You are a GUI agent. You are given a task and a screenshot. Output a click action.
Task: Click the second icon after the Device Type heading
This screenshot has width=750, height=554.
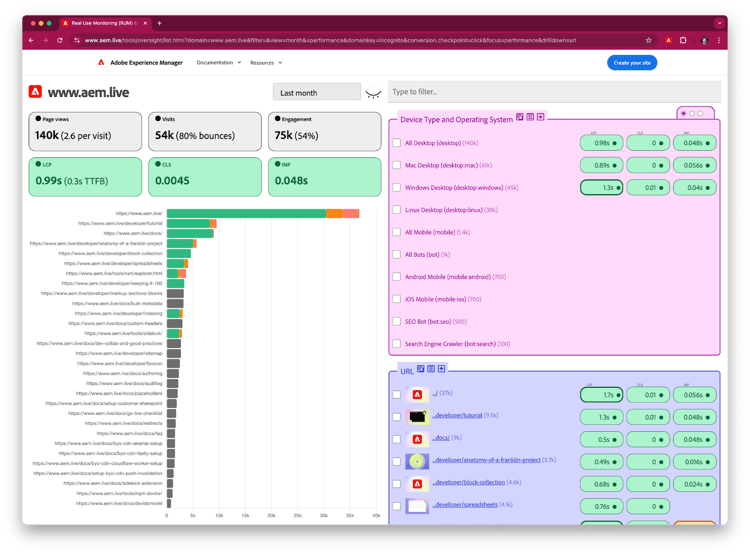[x=530, y=117]
